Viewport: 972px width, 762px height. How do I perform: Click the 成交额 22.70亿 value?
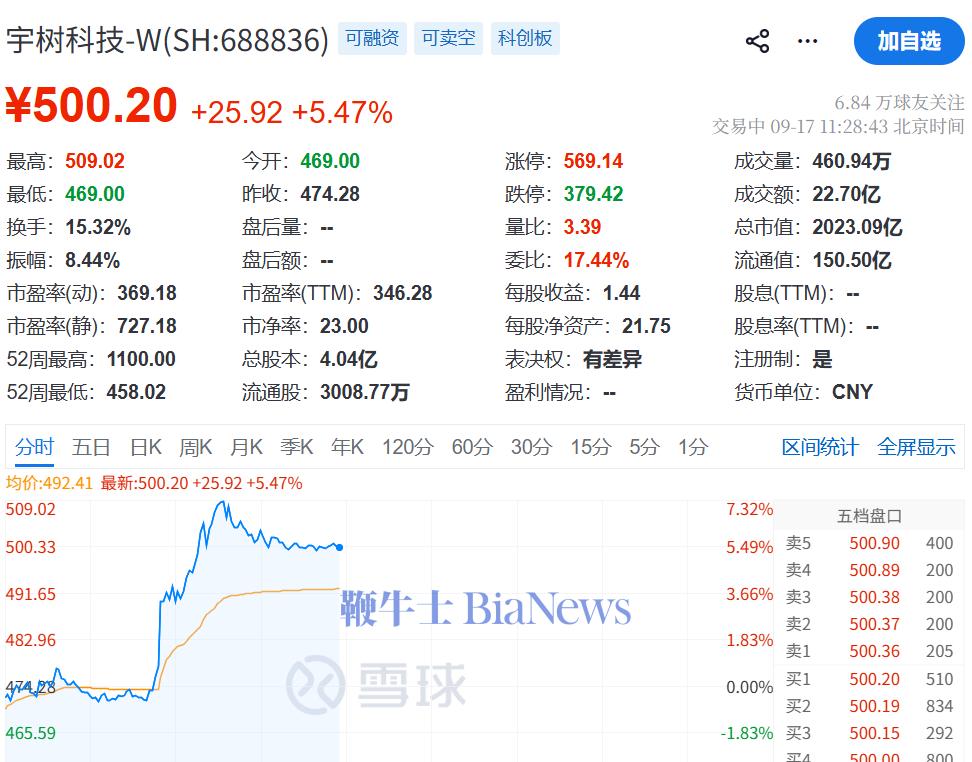(846, 194)
